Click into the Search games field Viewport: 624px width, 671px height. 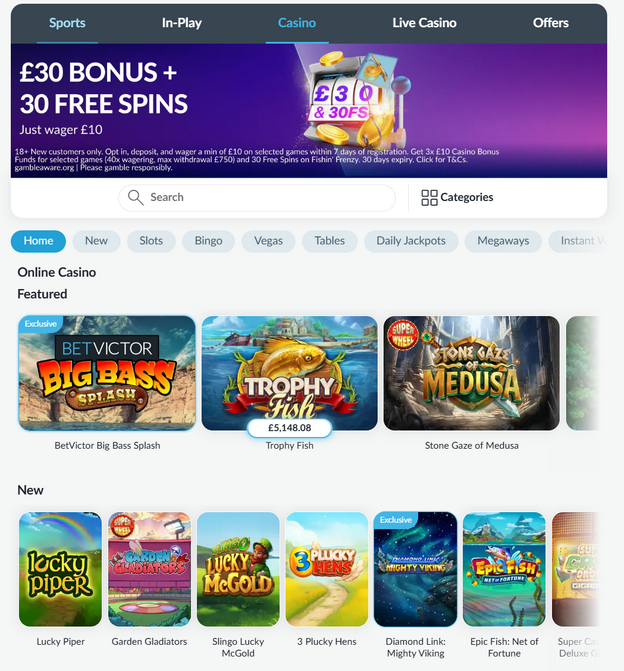pos(257,198)
